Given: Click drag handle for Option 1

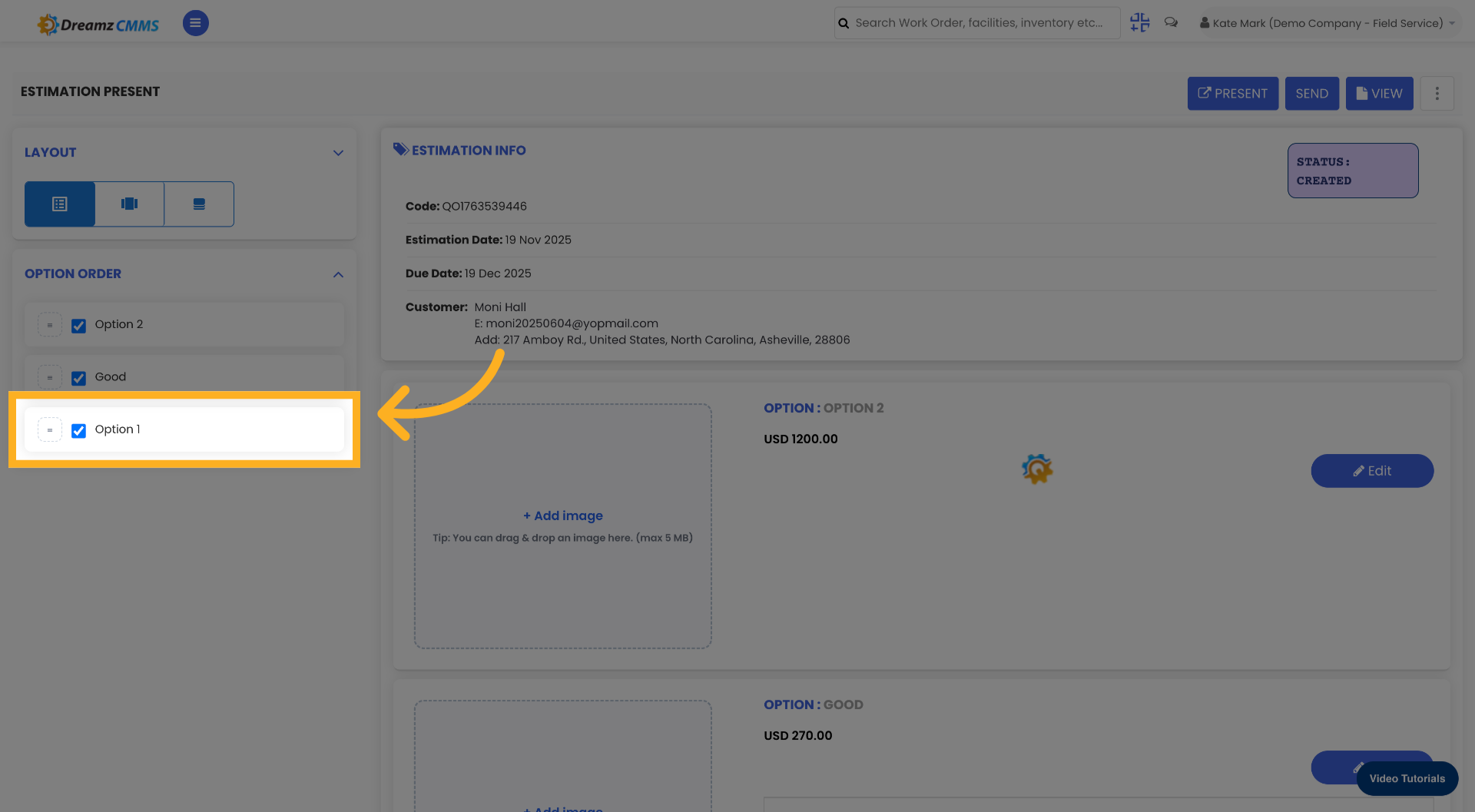Looking at the screenshot, I should [x=50, y=429].
